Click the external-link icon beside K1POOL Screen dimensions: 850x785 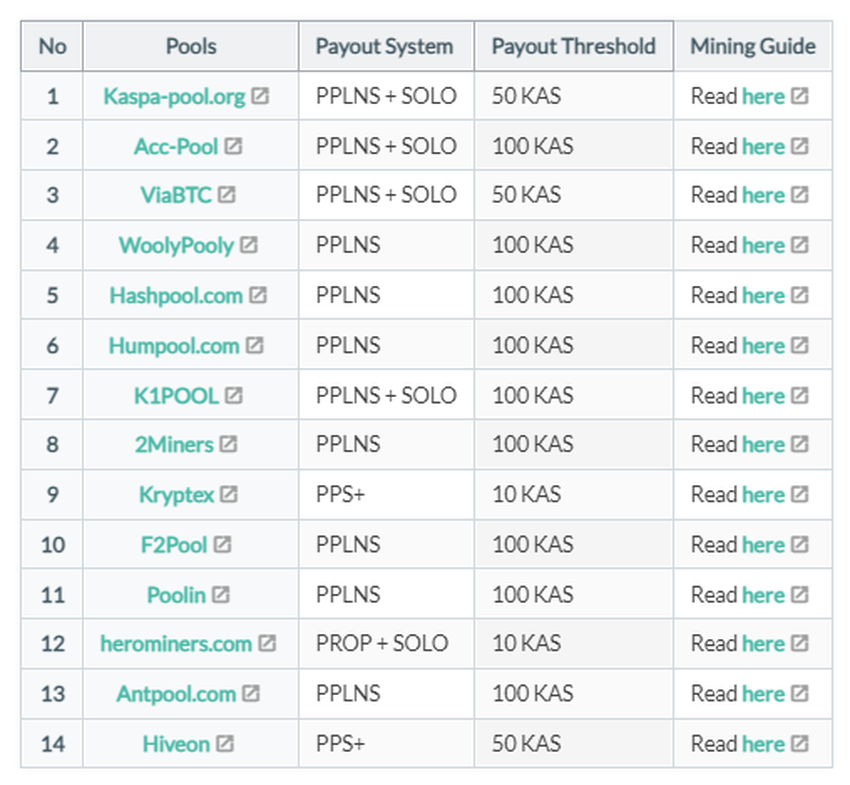(234, 395)
